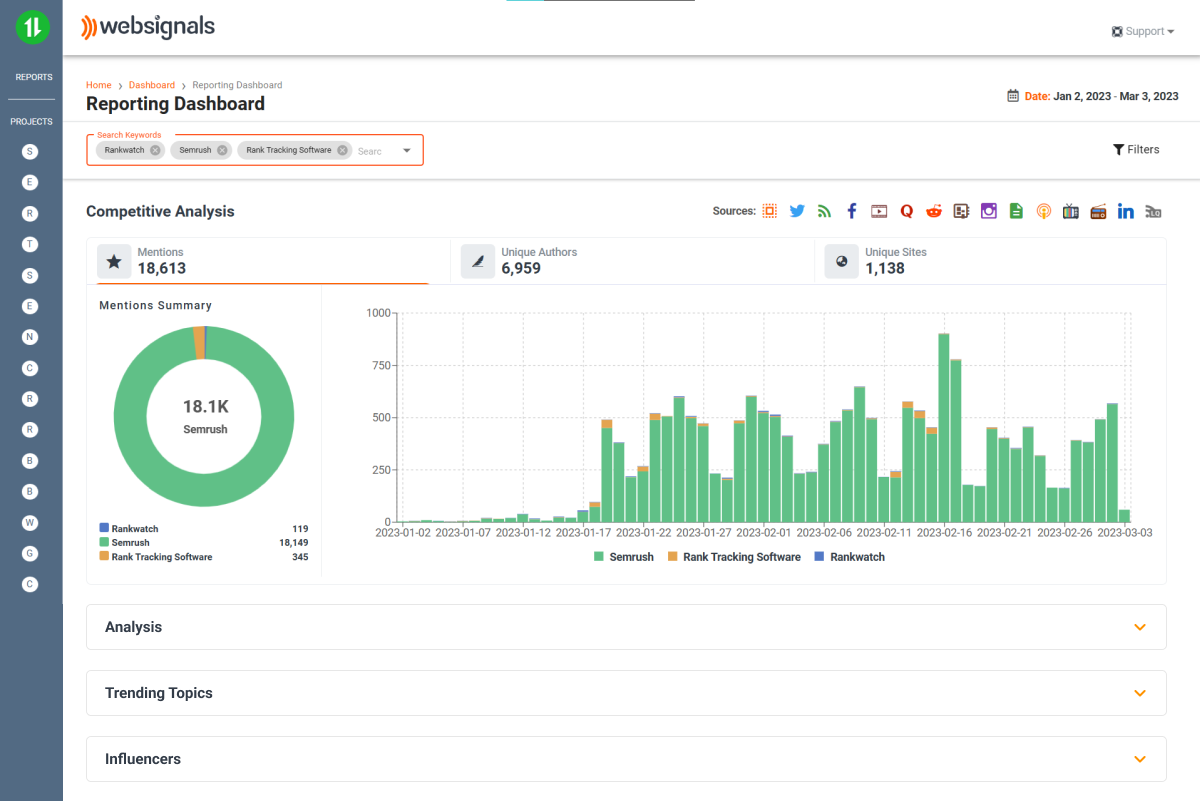Toggle the Twitter source icon
Viewport: 1200px width, 801px height.
(x=797, y=211)
